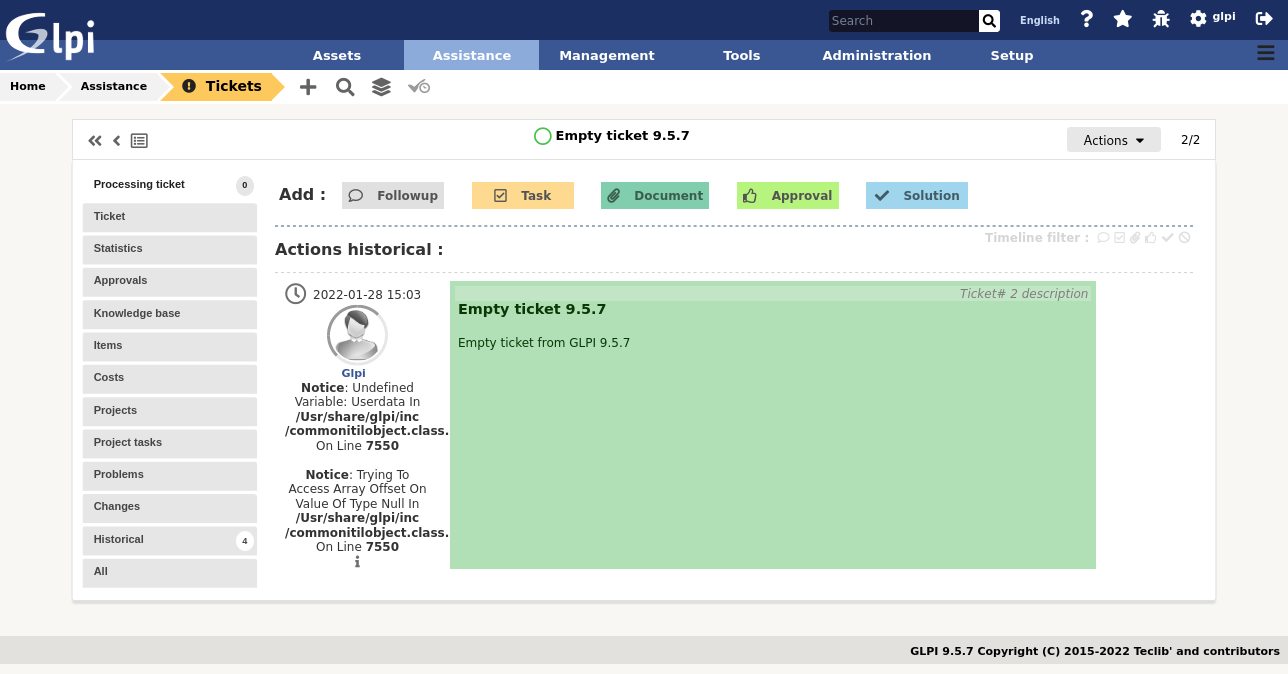Toggle the solutions checkmark timeline filter
The height and width of the screenshot is (674, 1288).
pyautogui.click(x=1167, y=237)
